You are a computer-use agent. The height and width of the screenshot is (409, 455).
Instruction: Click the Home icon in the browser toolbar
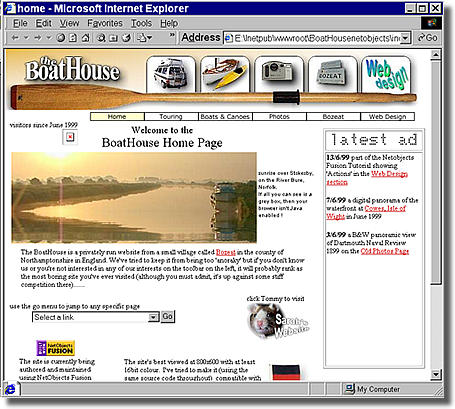click(x=86, y=38)
